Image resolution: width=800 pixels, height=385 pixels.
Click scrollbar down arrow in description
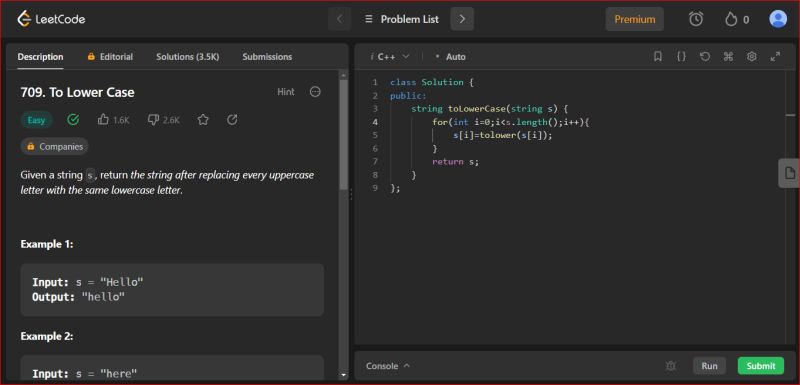(x=343, y=375)
